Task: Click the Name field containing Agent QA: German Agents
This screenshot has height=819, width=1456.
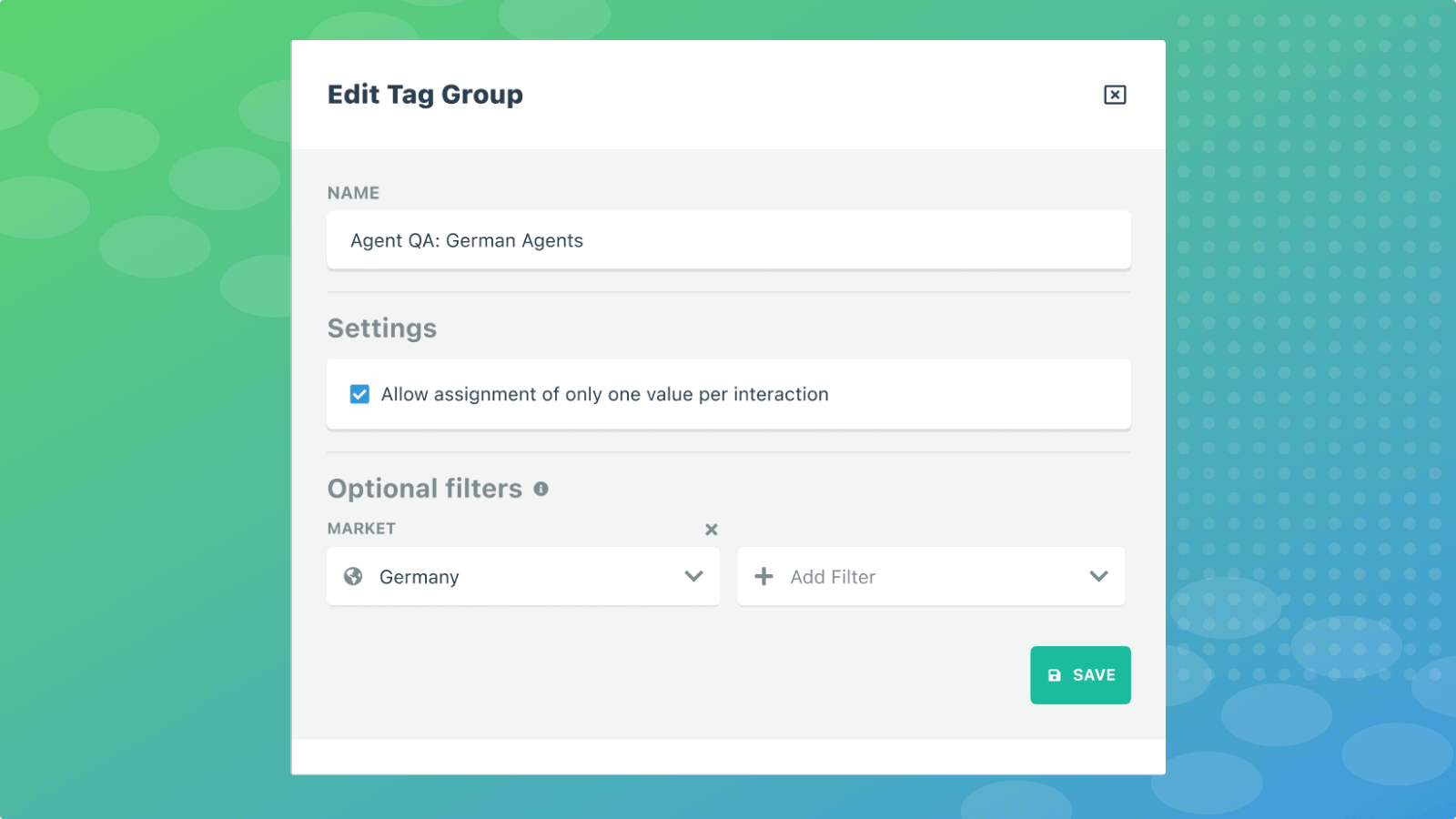Action: (x=728, y=240)
